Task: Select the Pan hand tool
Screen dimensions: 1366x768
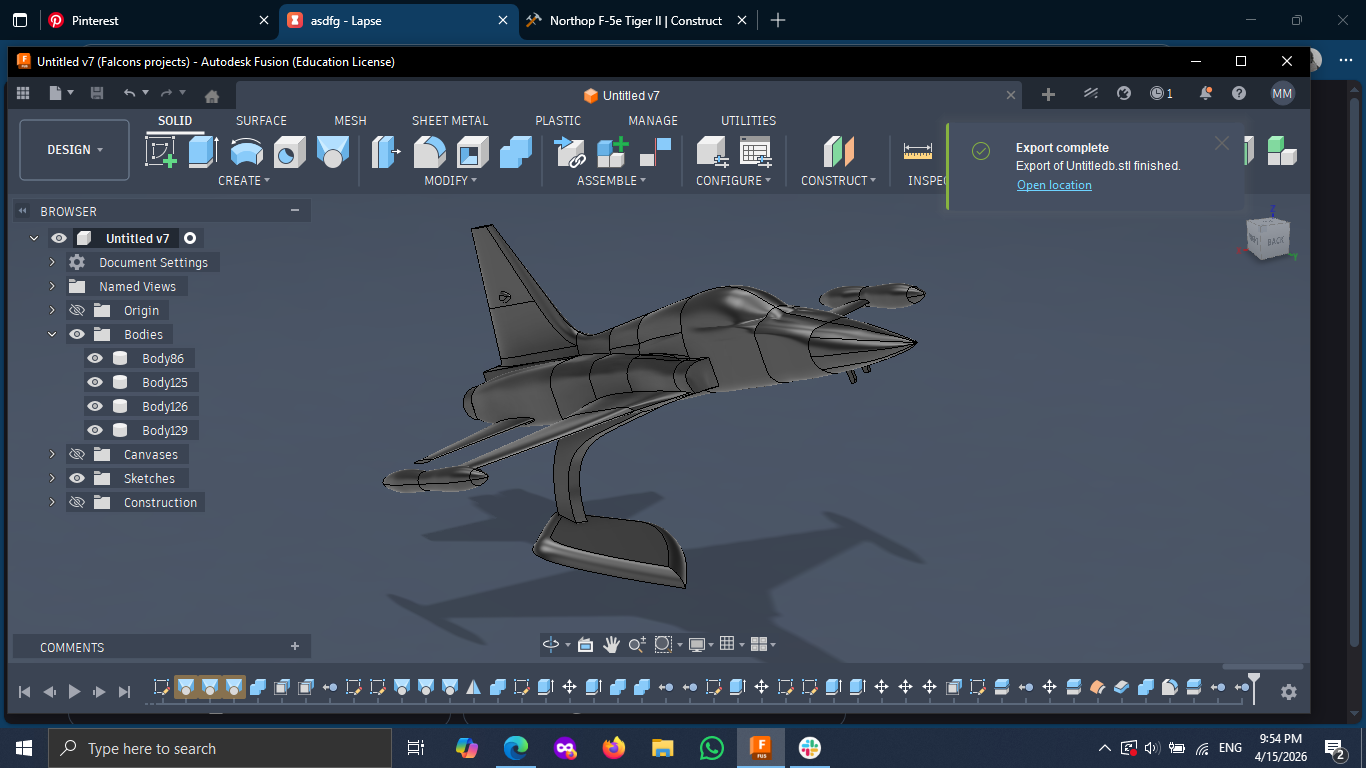Action: pyautogui.click(x=611, y=645)
